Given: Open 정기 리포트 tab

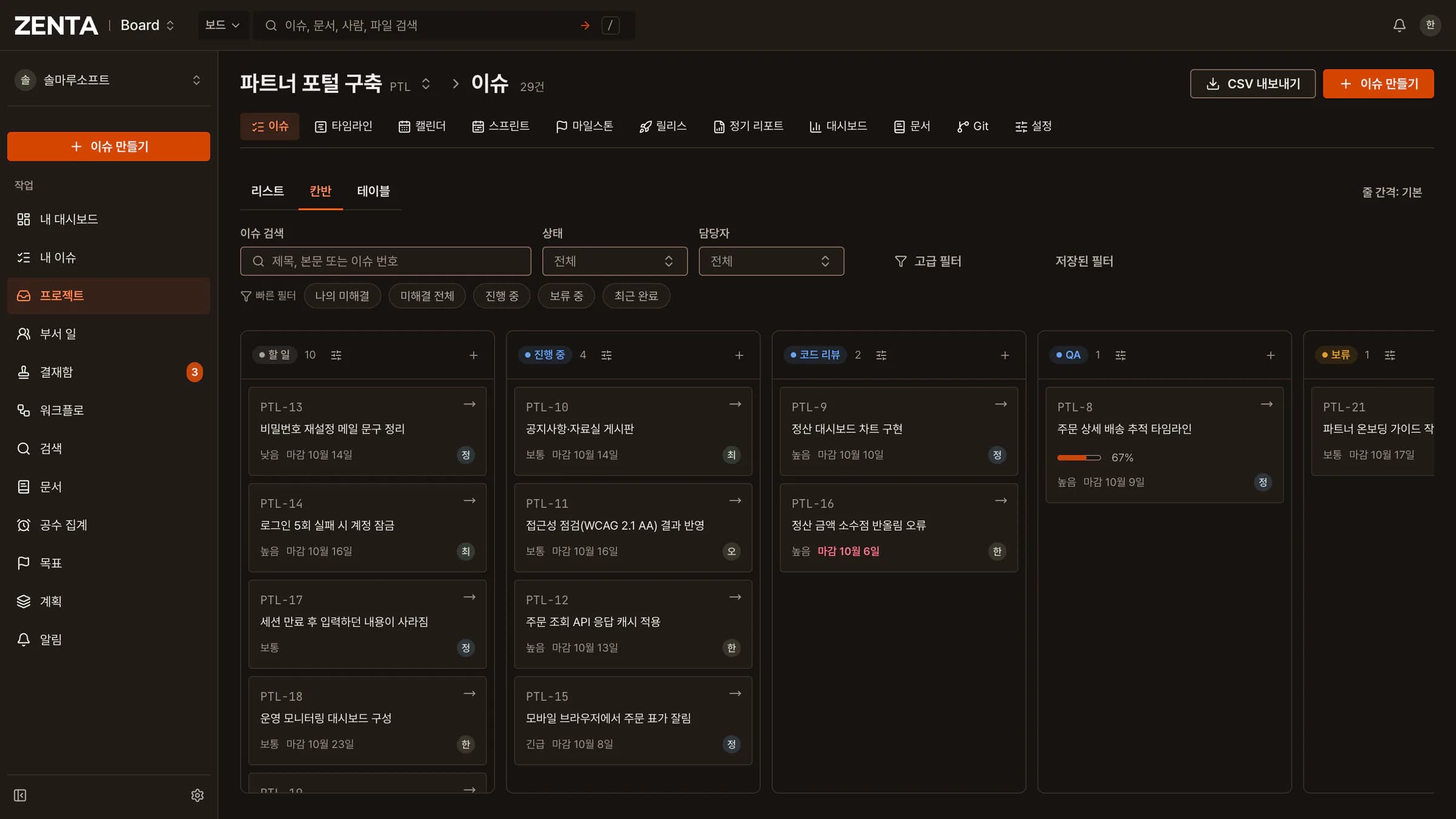Looking at the screenshot, I should tap(748, 126).
